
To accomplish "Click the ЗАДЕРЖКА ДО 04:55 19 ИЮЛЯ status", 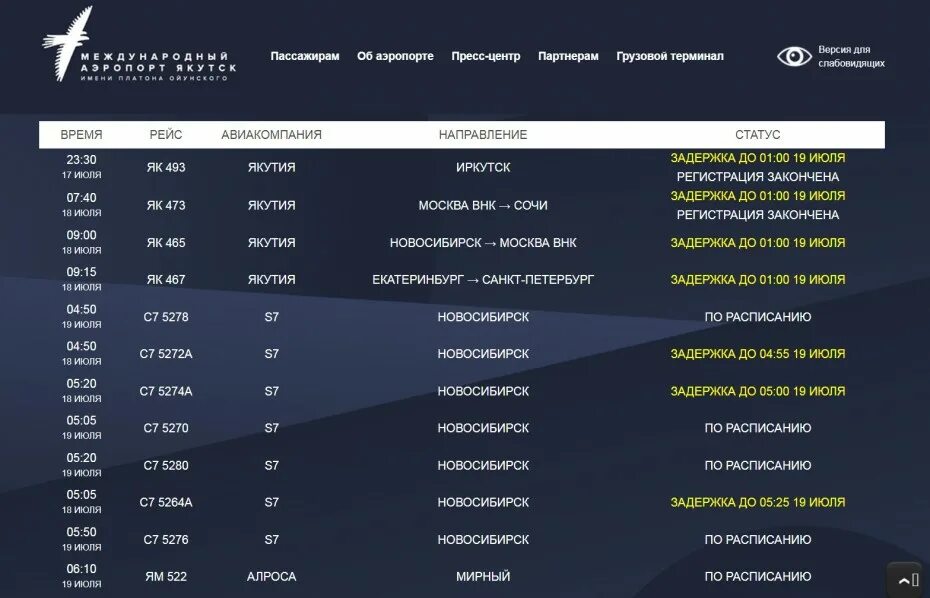I will coord(757,354).
